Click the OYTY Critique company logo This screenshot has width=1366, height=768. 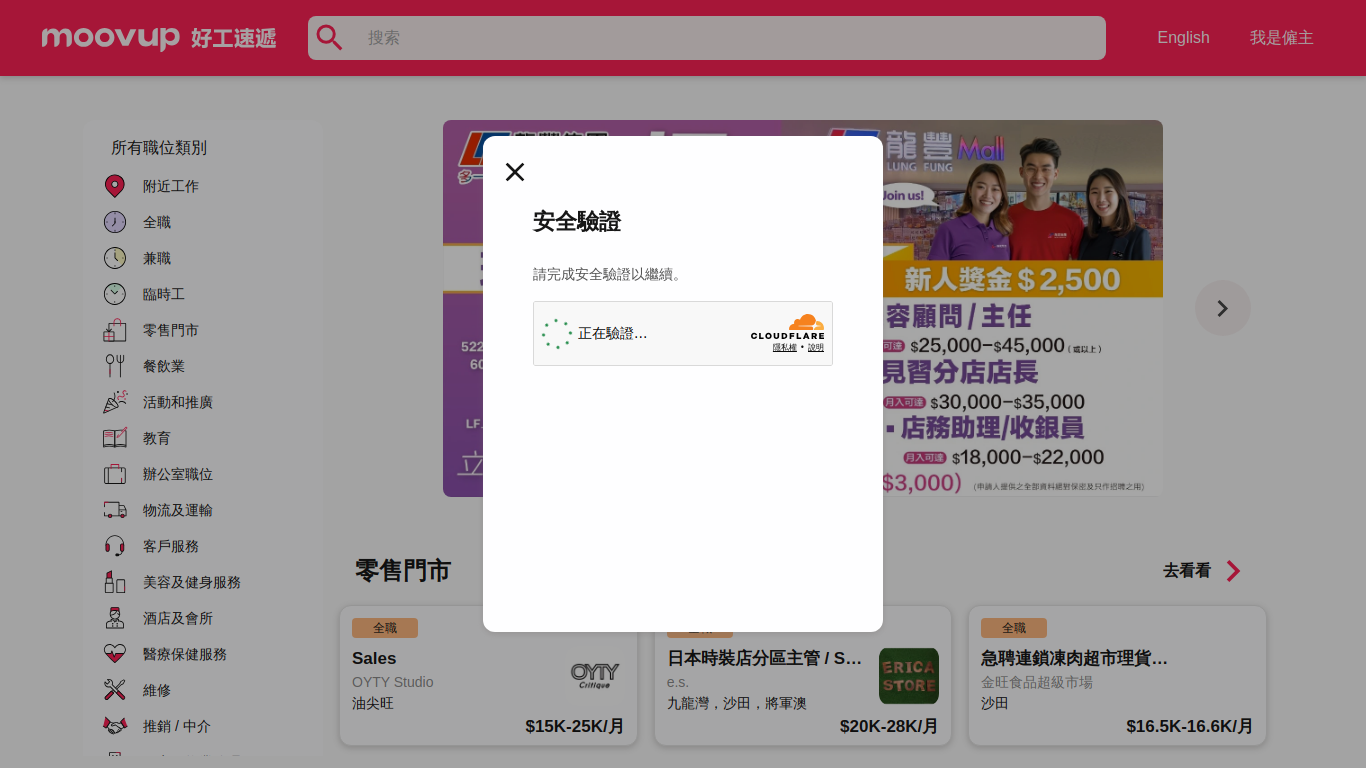coord(595,676)
